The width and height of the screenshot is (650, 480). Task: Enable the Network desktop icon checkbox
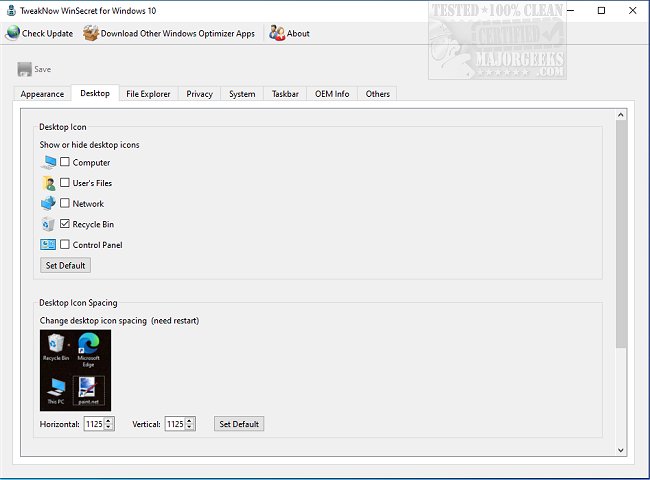tap(65, 203)
